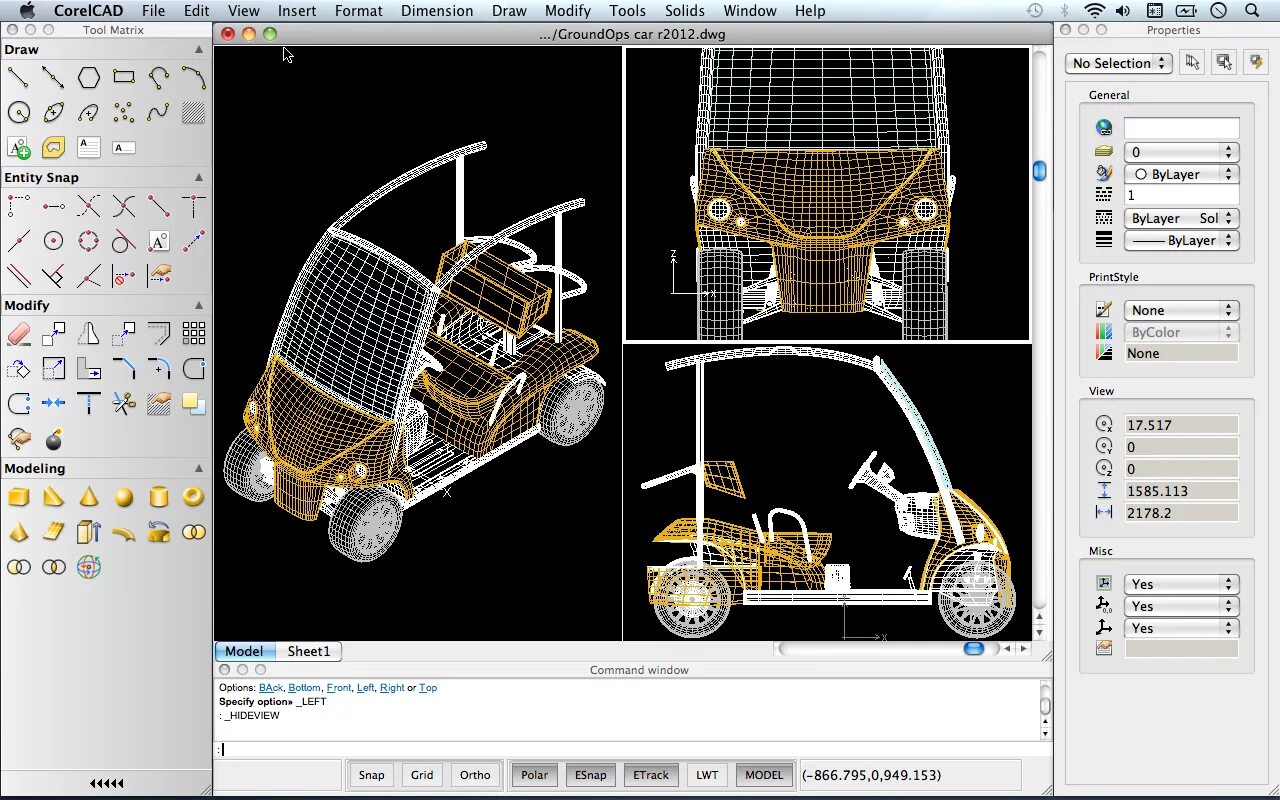
Task: Open the Hatch fill tool
Action: click(x=193, y=112)
